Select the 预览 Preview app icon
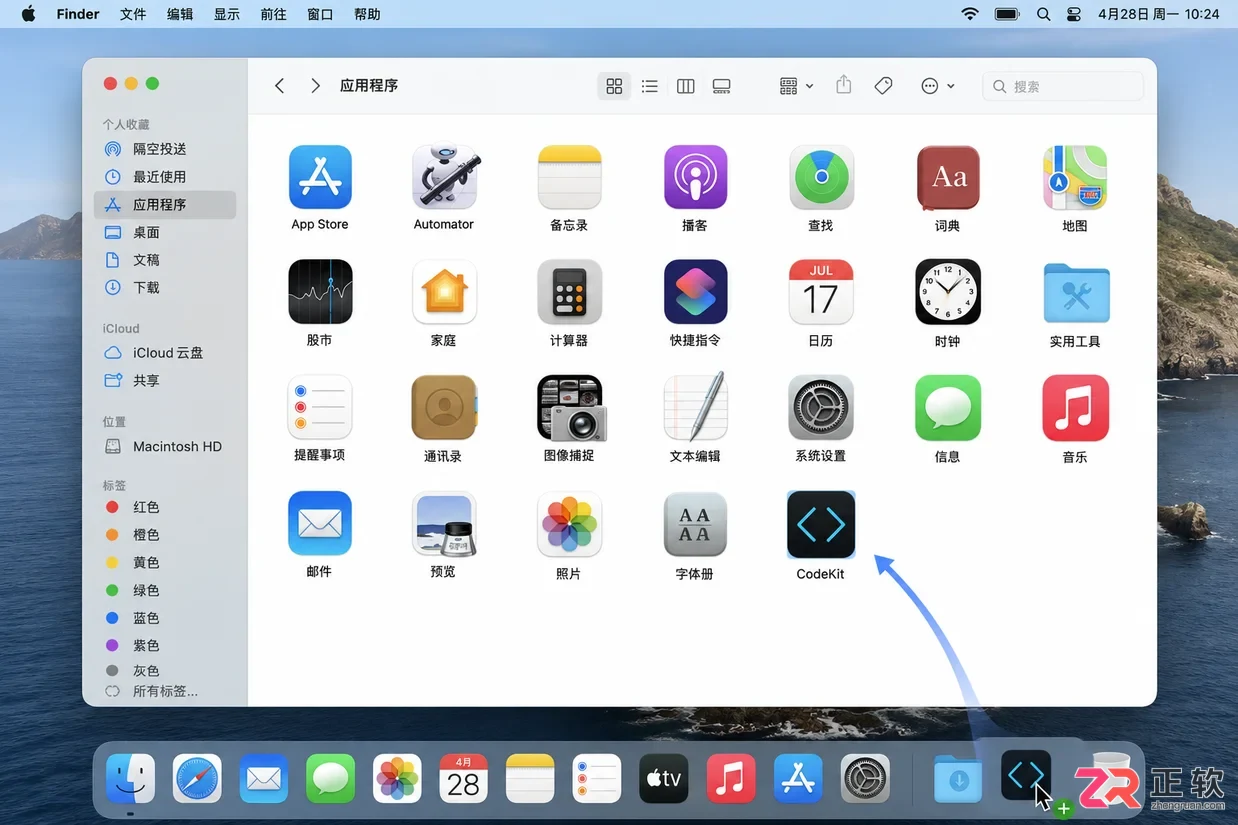The image size is (1238, 825). [444, 523]
